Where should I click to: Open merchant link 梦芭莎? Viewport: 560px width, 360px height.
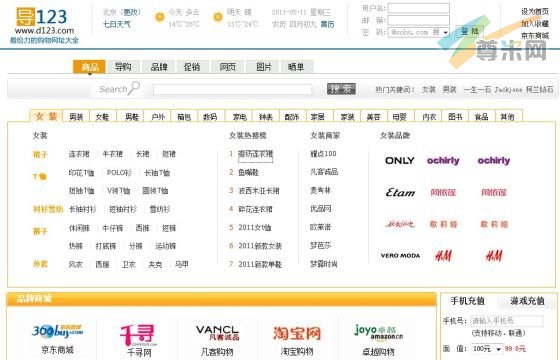[x=320, y=246]
